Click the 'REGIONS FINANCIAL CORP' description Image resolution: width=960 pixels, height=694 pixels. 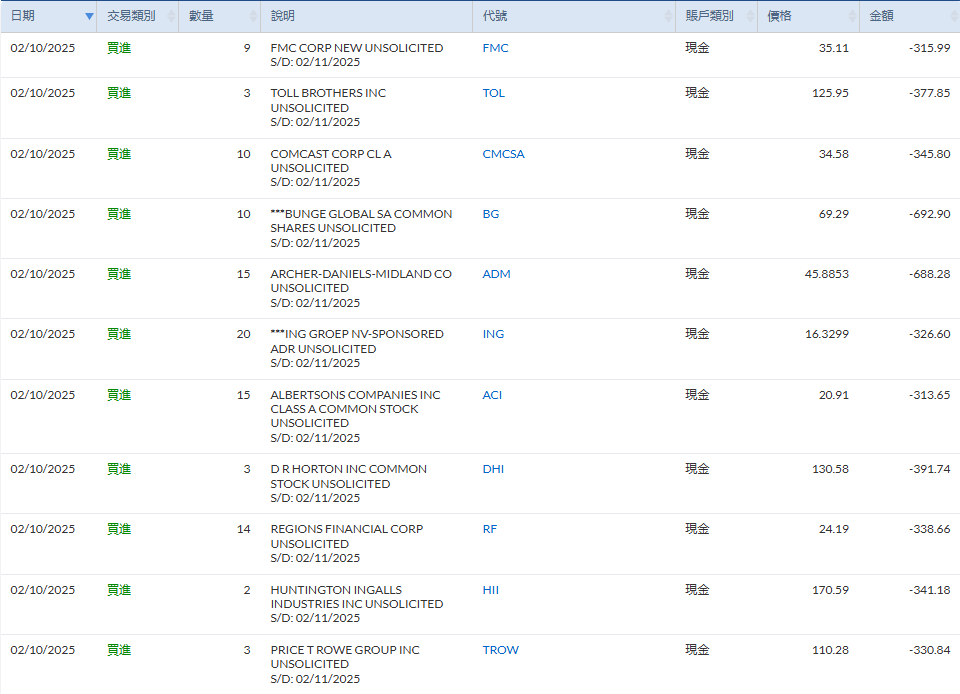pos(347,529)
